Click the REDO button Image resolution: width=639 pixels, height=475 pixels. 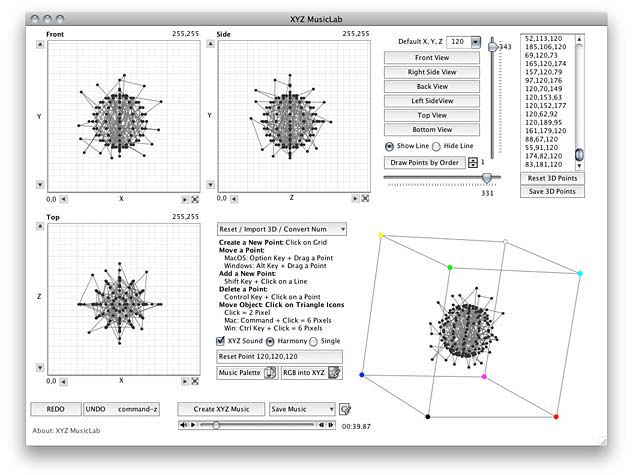coord(55,409)
